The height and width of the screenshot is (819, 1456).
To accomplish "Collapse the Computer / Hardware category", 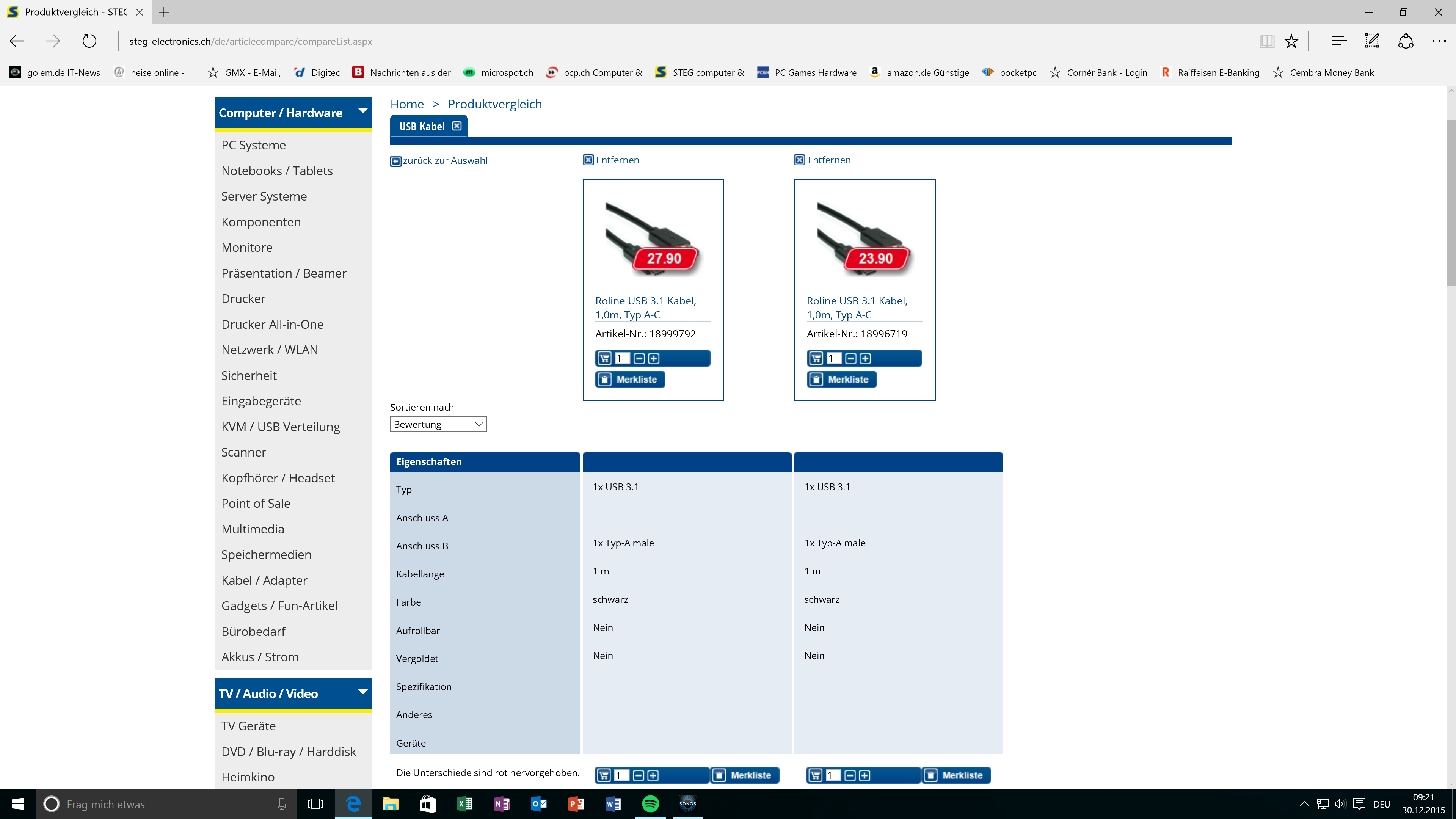I will (363, 111).
